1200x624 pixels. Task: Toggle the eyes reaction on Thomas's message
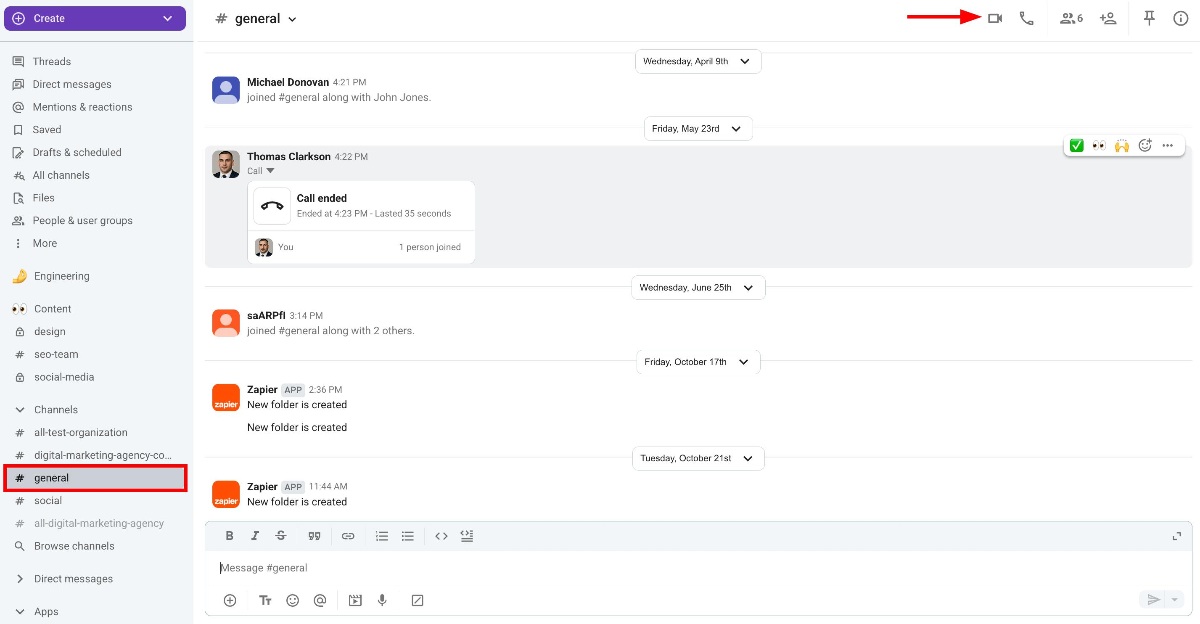1099,145
